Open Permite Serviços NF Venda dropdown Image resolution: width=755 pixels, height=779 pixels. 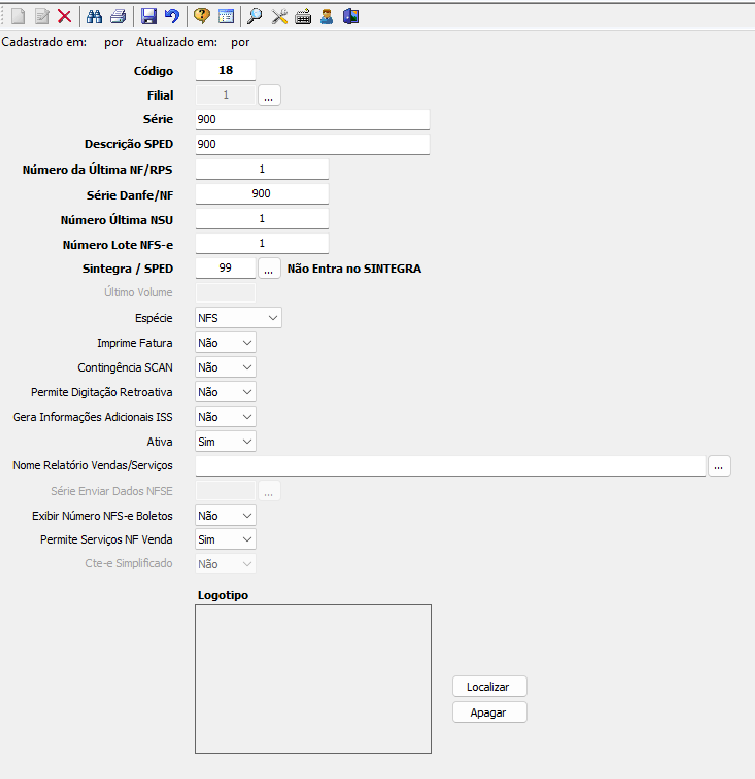pos(226,540)
